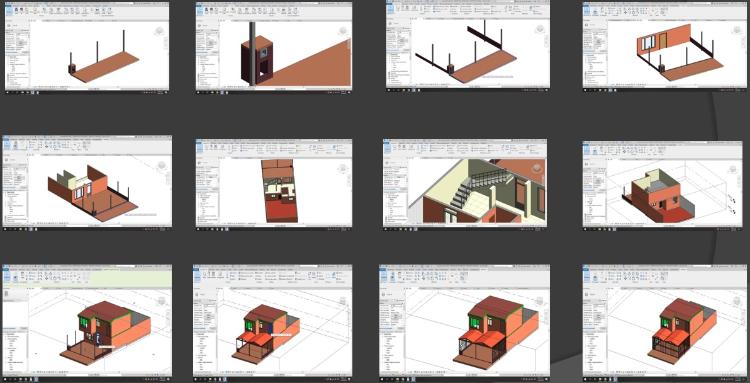Select the screenshot with beams added on columns
750x383 pixels.
click(468, 46)
